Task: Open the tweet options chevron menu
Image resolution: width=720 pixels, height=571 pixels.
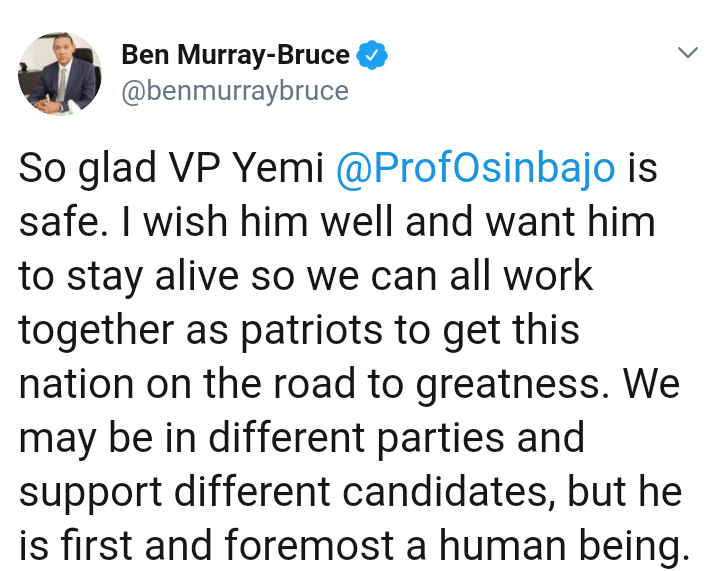Action: (687, 52)
